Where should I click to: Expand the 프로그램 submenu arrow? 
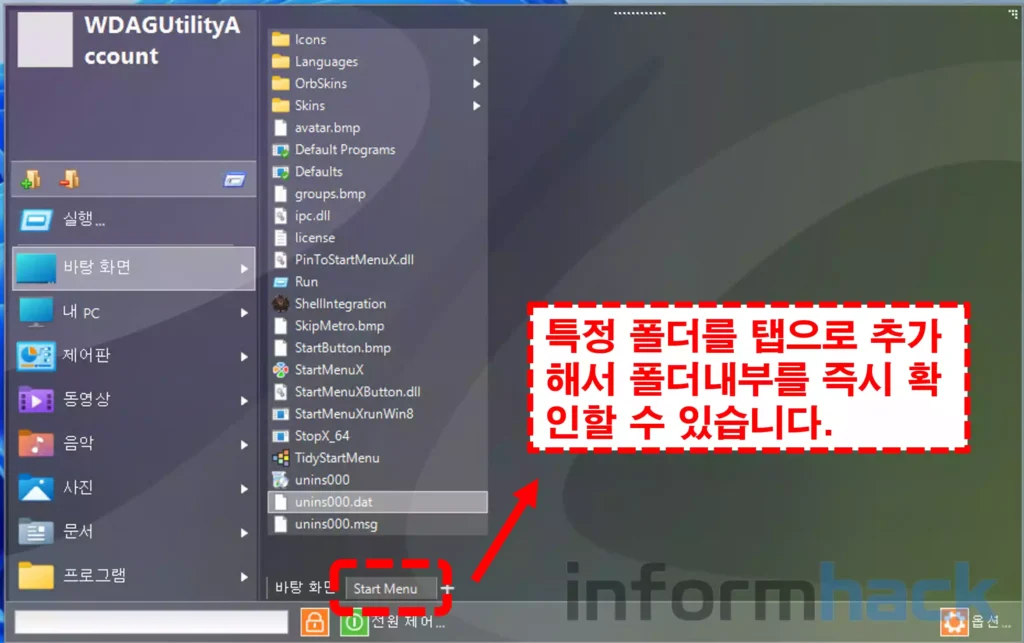(245, 577)
